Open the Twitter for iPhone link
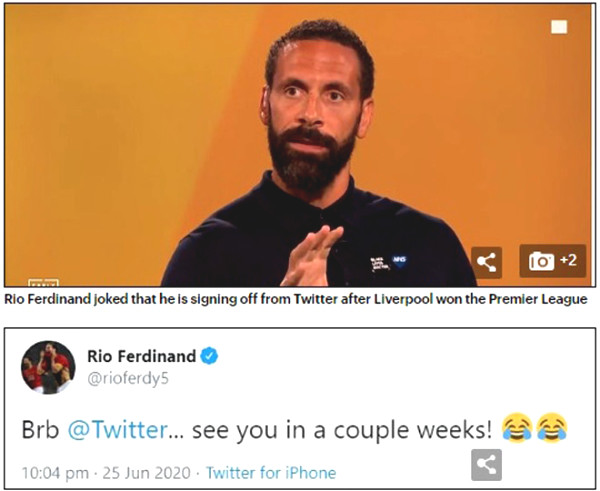 coord(271,473)
